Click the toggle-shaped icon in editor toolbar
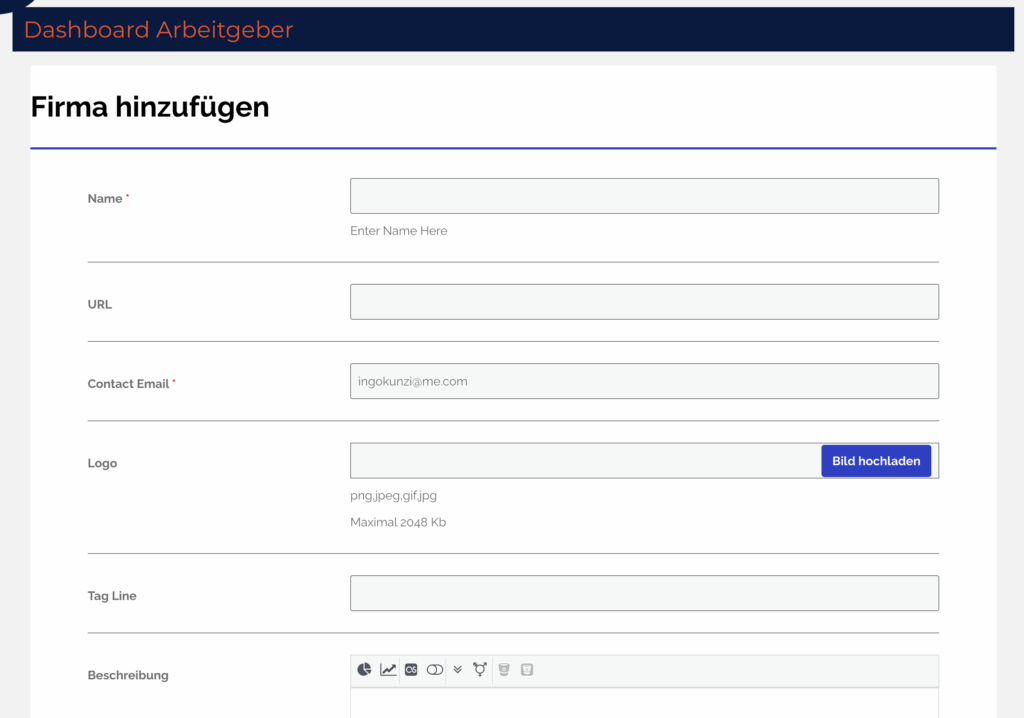 click(x=434, y=670)
